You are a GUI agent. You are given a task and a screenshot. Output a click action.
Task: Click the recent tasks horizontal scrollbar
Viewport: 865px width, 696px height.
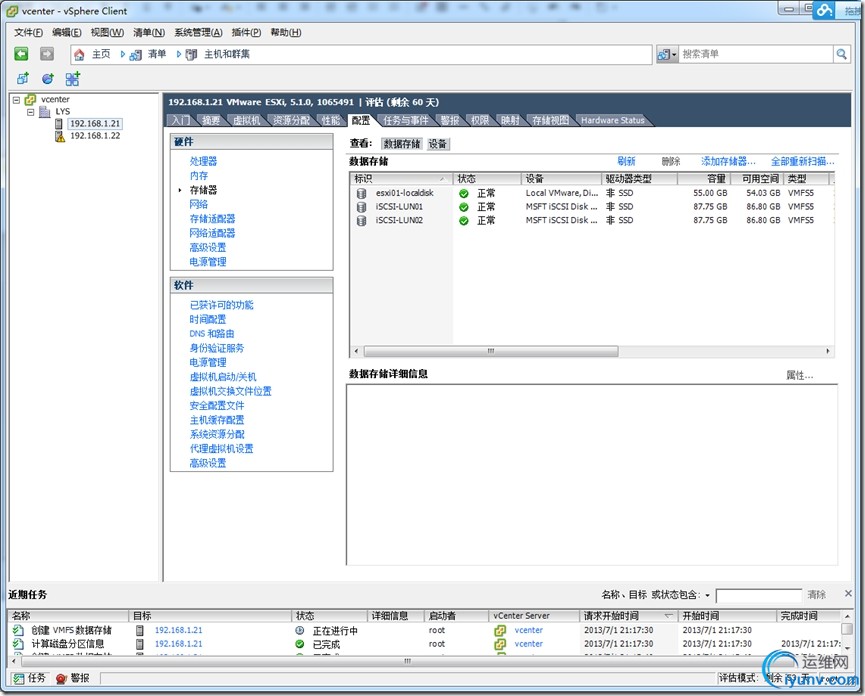pyautogui.click(x=407, y=661)
